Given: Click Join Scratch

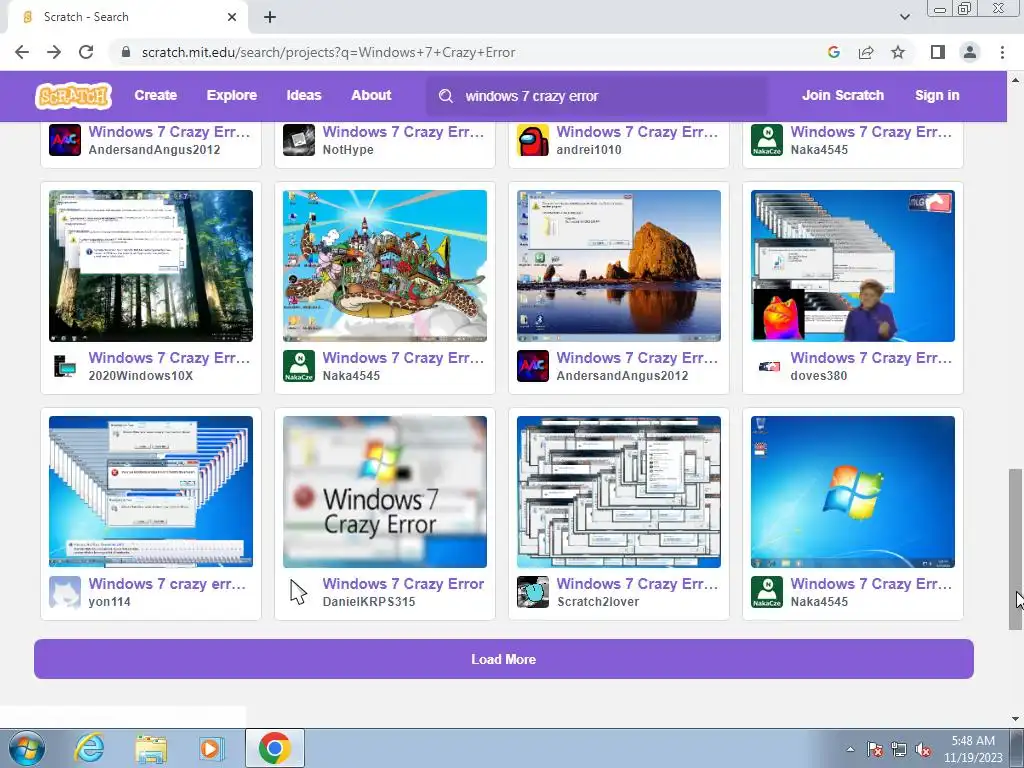Looking at the screenshot, I should 842,95.
